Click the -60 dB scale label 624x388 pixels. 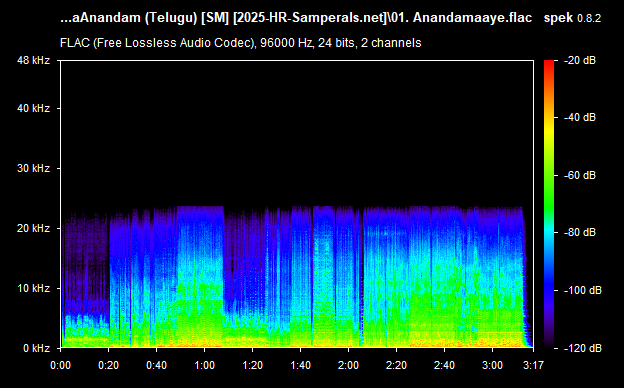[579, 175]
